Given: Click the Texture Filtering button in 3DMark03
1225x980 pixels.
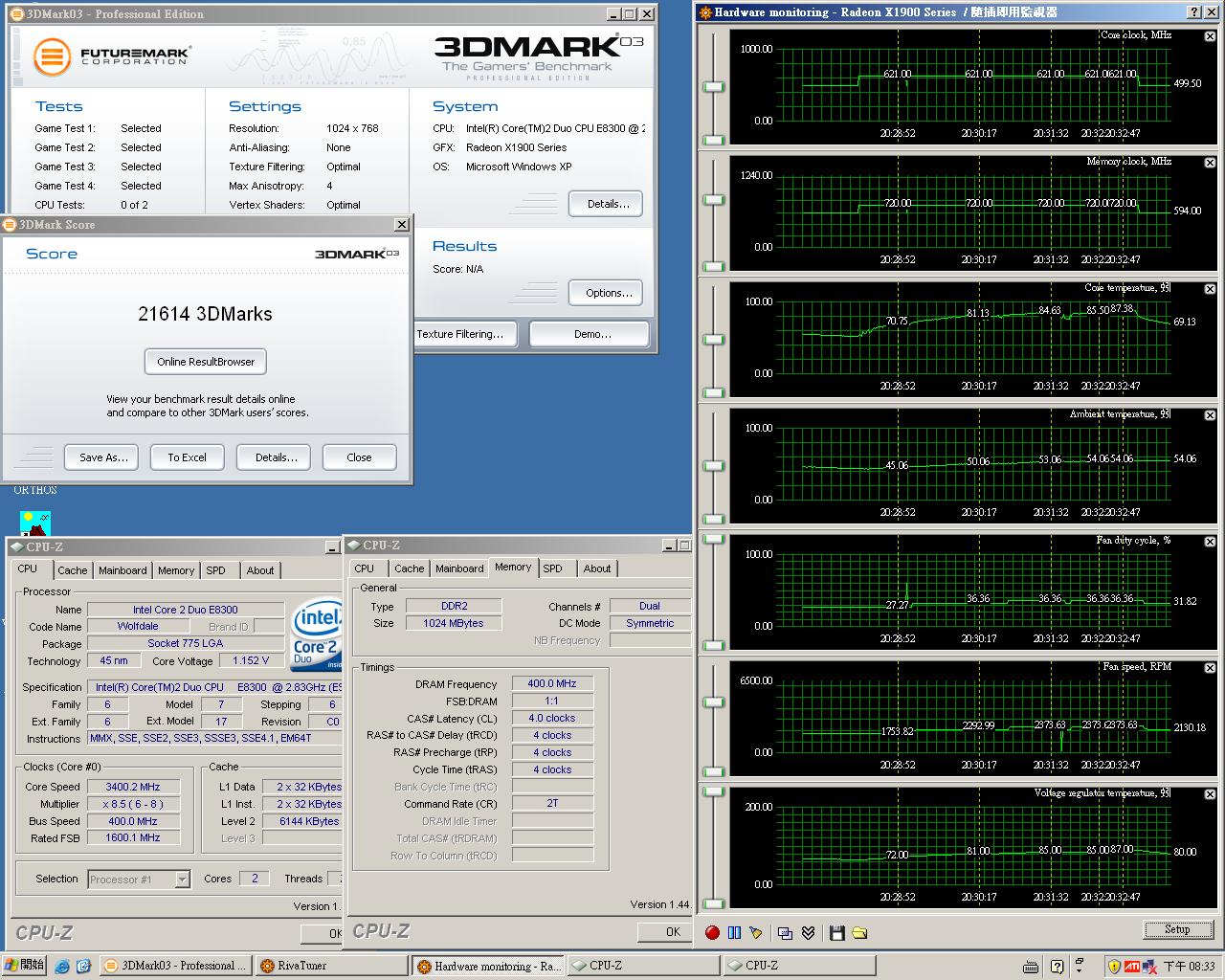Looking at the screenshot, I should [x=464, y=334].
